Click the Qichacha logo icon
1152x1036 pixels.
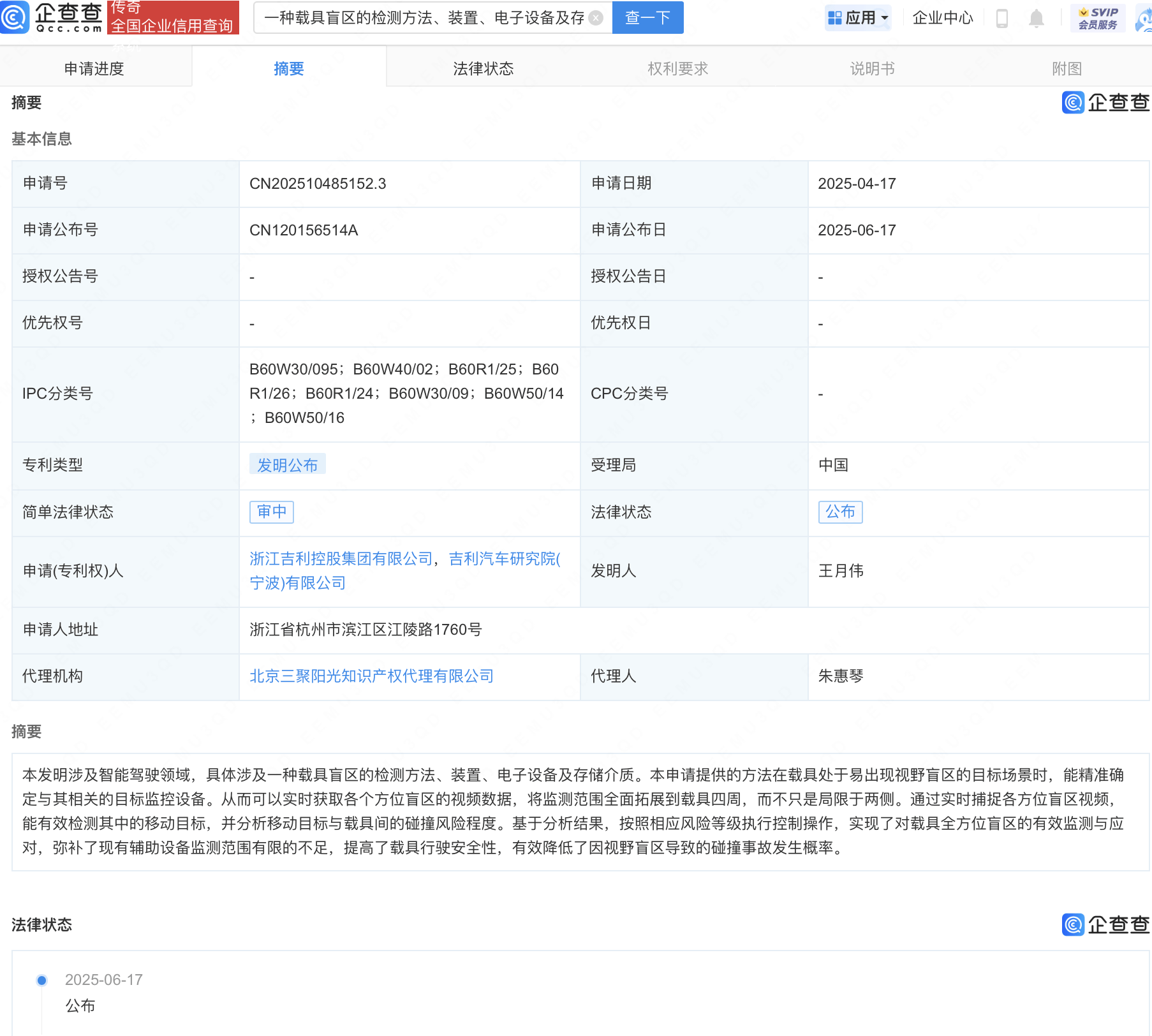coord(14,17)
